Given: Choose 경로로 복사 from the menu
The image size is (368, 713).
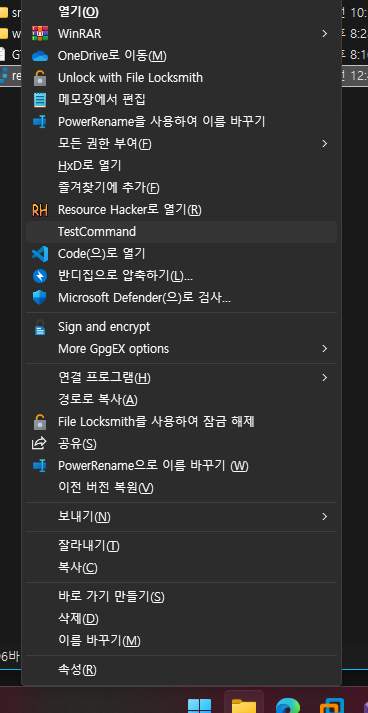Looking at the screenshot, I should pyautogui.click(x=181, y=400).
